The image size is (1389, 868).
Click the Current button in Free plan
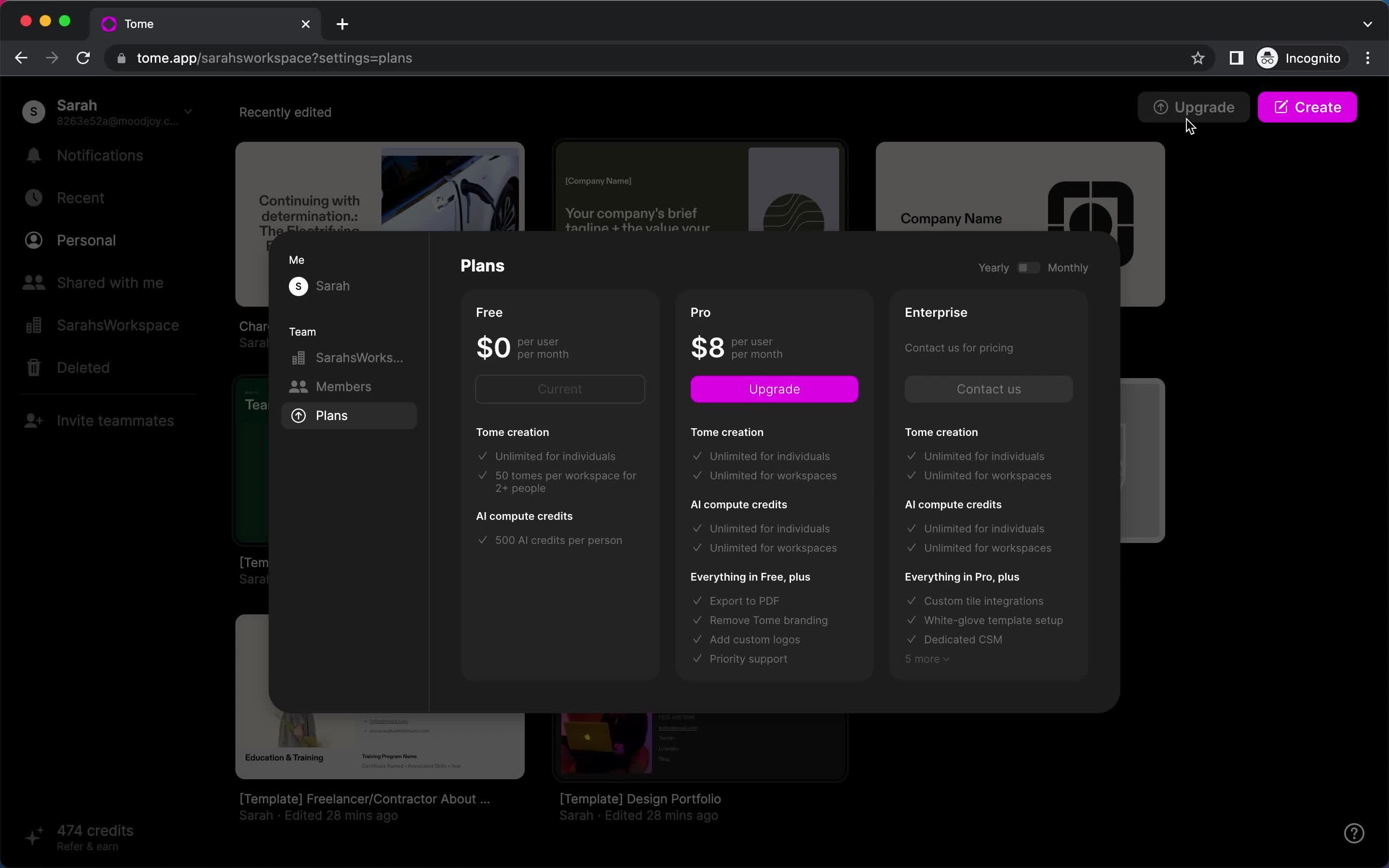pyautogui.click(x=559, y=389)
